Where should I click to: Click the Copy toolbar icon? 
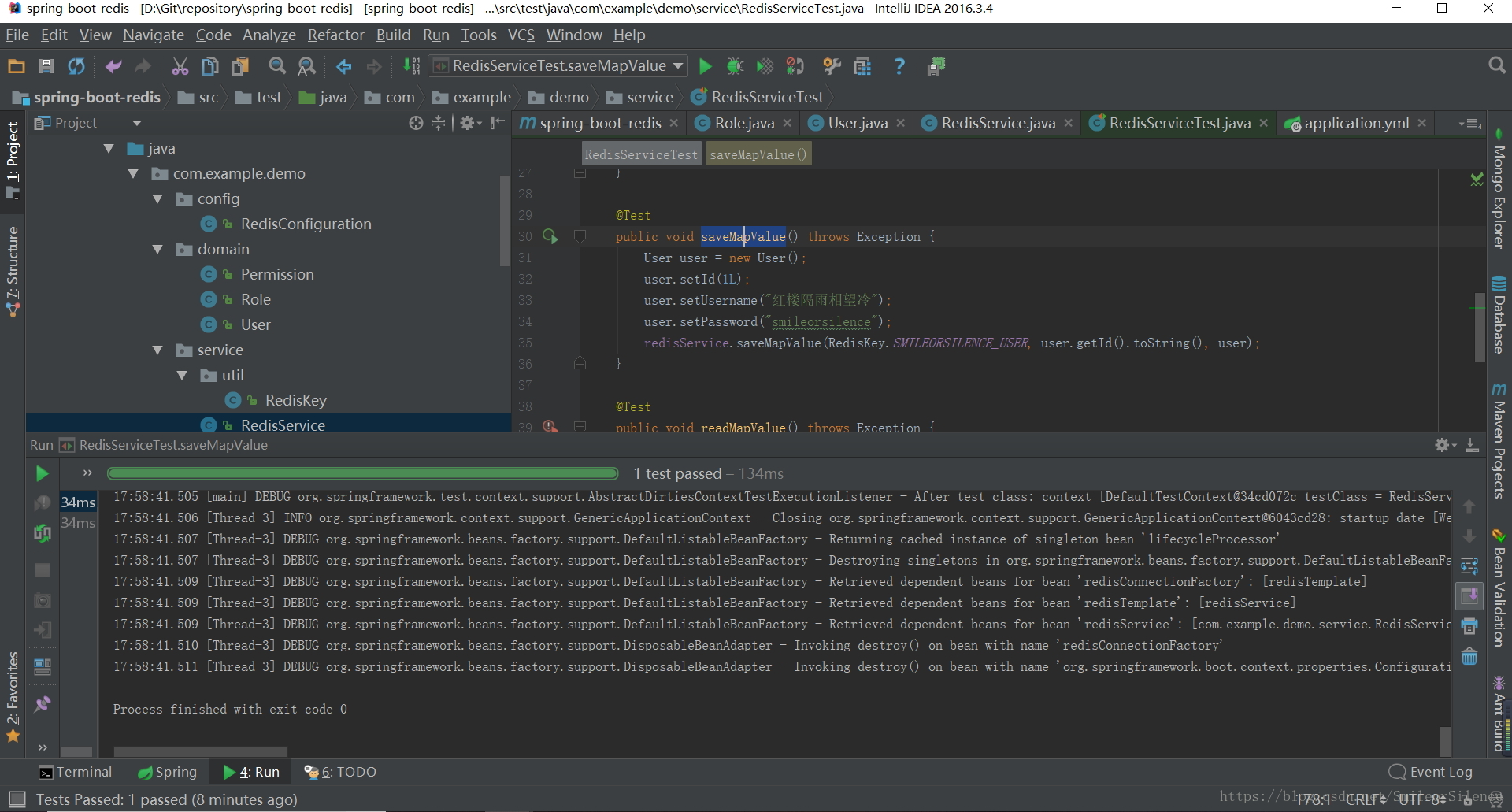click(210, 66)
